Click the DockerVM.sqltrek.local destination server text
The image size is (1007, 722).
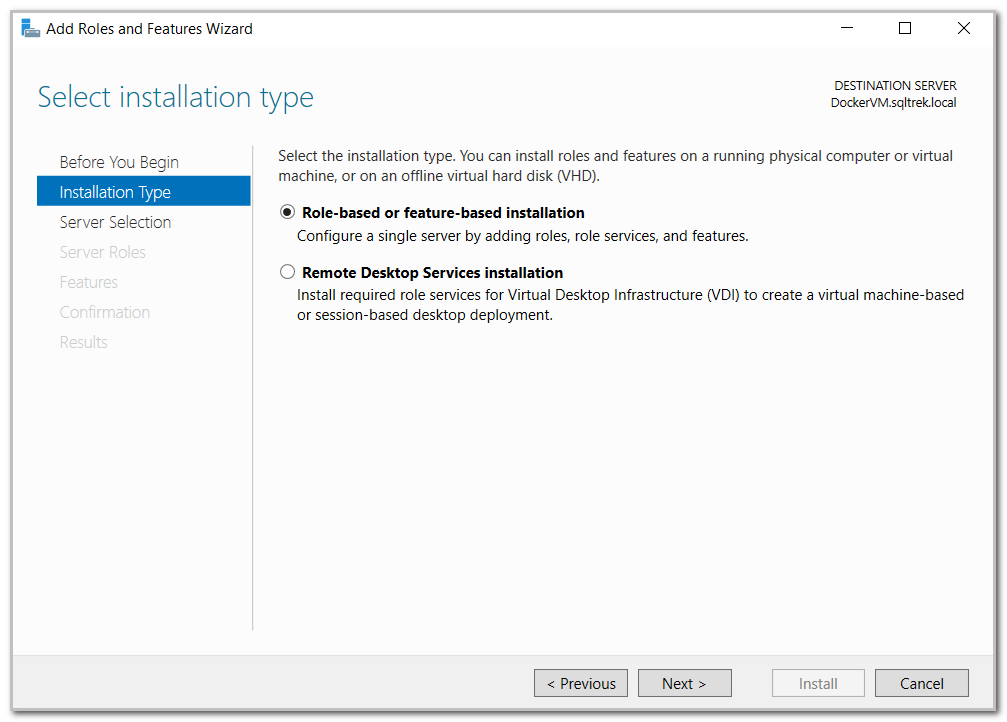[x=893, y=102]
